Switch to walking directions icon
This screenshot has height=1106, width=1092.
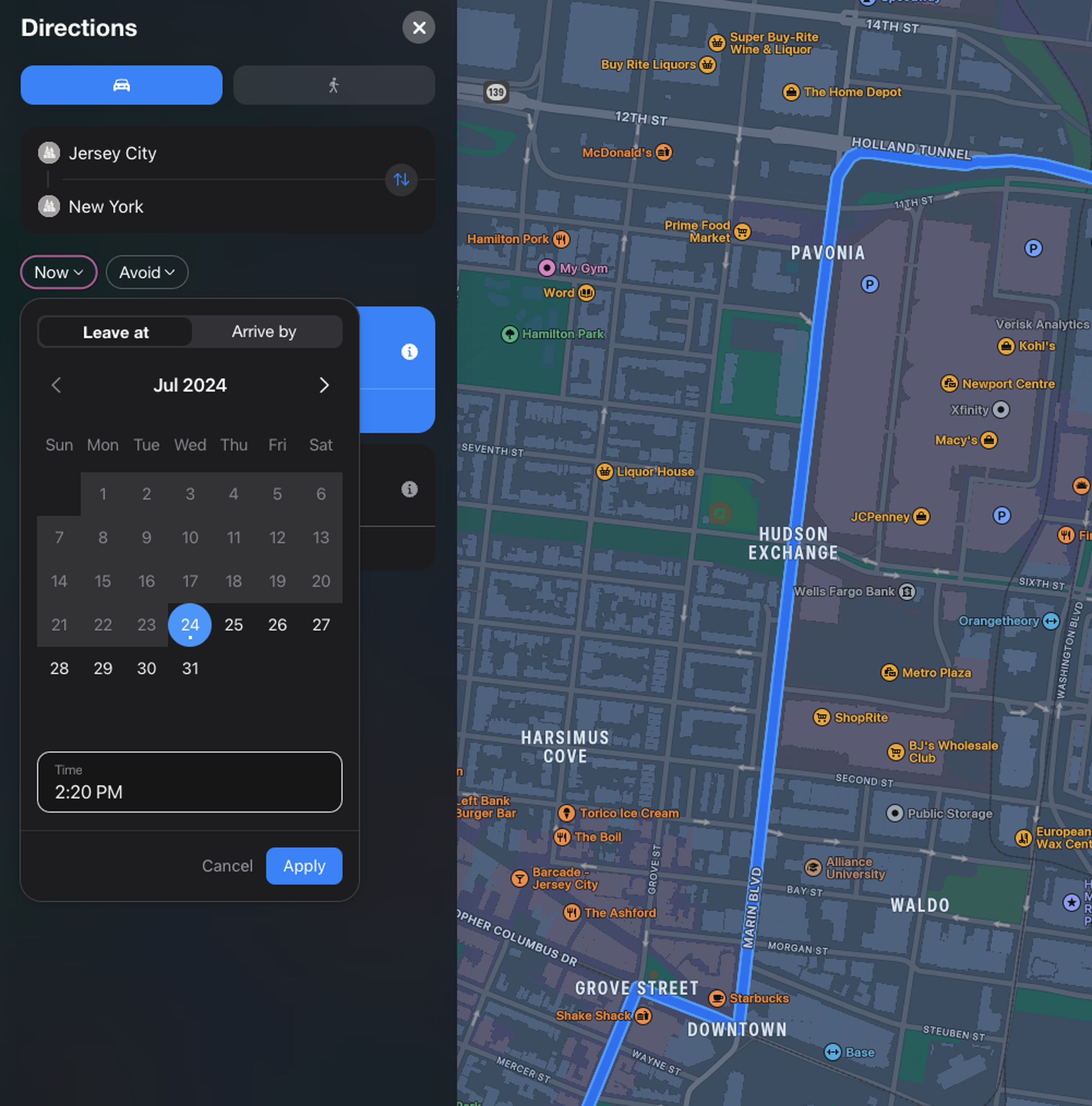click(334, 85)
